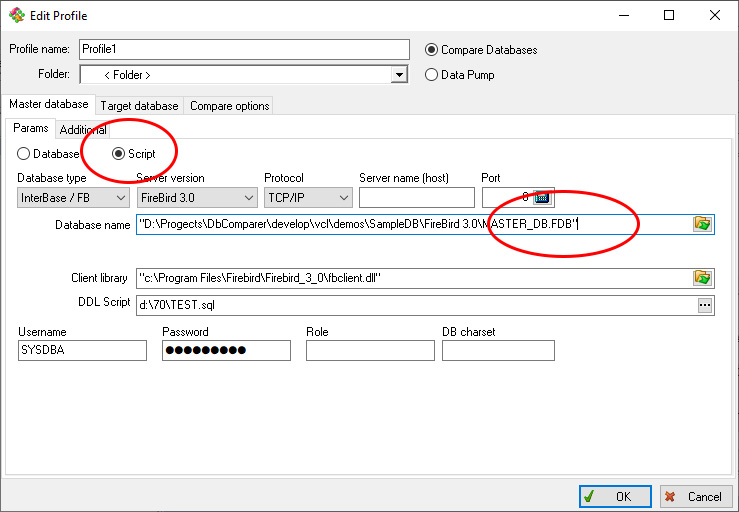Click into the Profile name text field

244,50
